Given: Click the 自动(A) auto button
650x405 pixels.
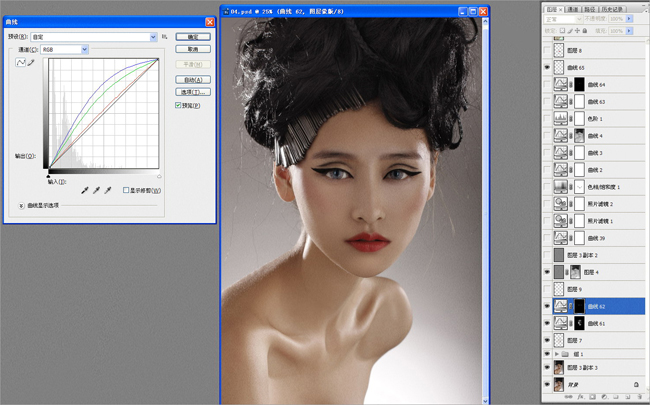Looking at the screenshot, I should point(193,80).
